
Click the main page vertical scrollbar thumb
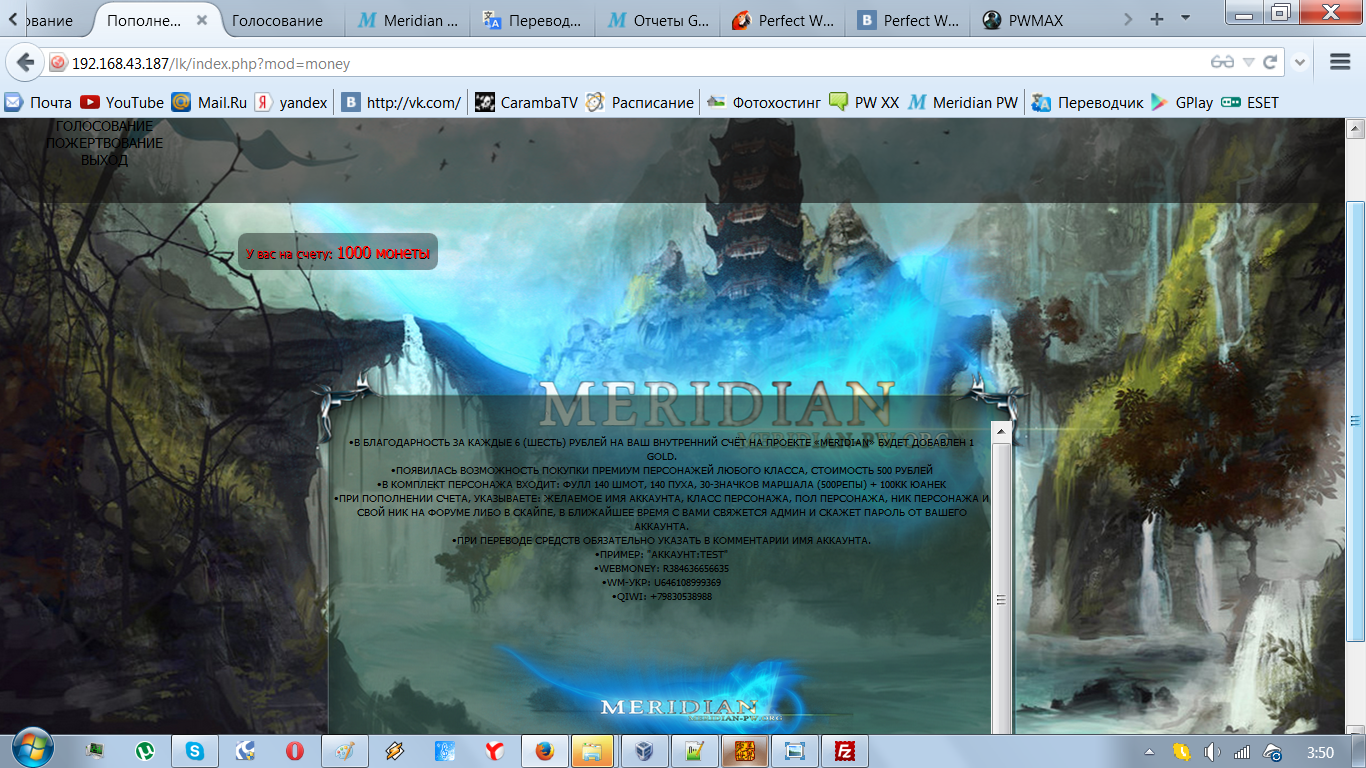pyautogui.click(x=1356, y=420)
